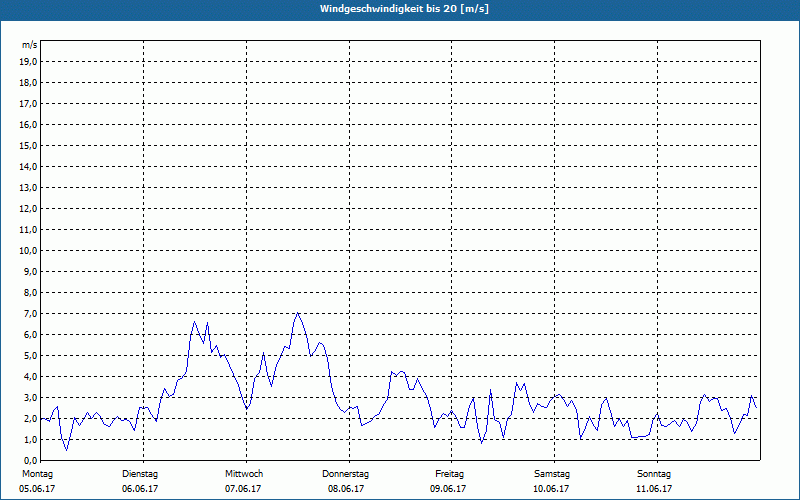Click the Montag day label
The width and height of the screenshot is (800, 500).
[x=36, y=473]
